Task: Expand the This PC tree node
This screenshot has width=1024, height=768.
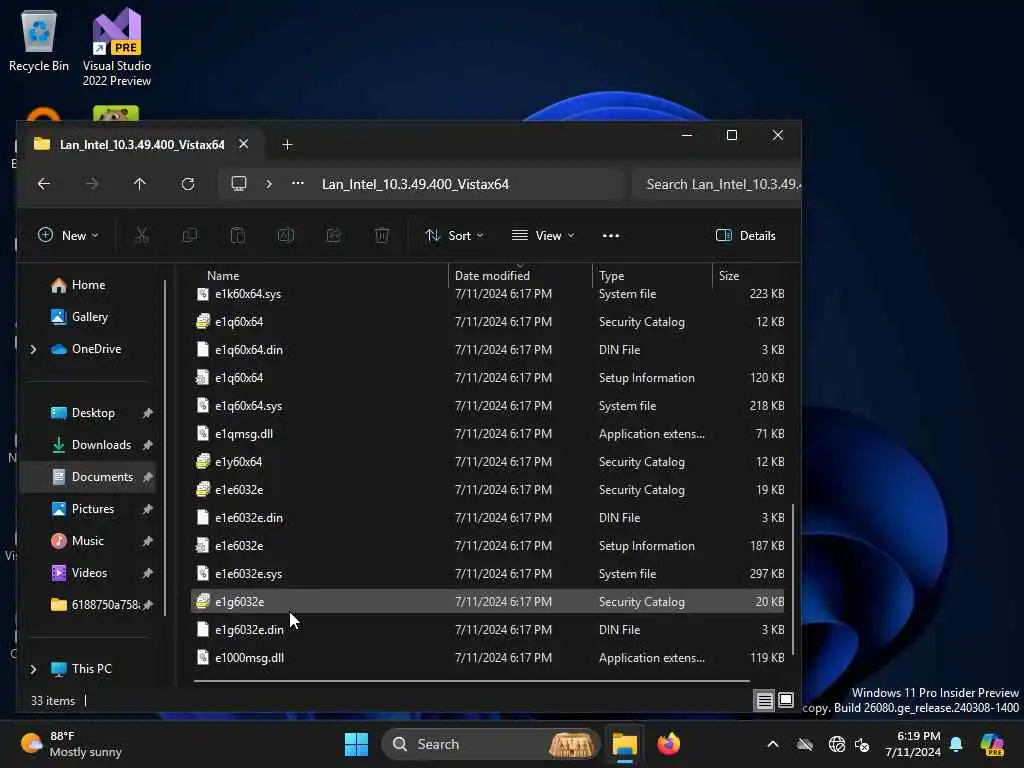Action: [33, 669]
